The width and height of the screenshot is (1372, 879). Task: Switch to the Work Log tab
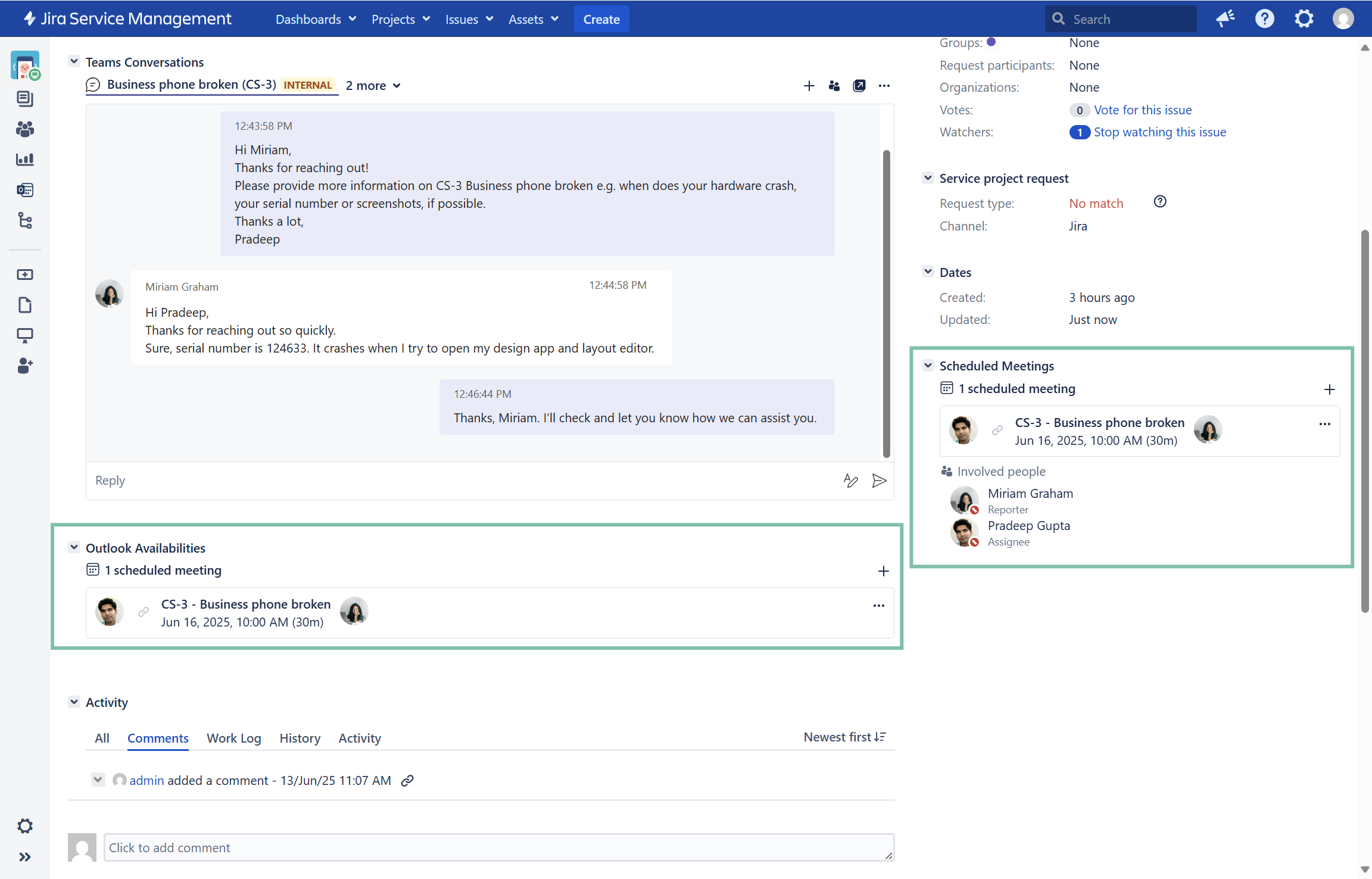click(233, 738)
